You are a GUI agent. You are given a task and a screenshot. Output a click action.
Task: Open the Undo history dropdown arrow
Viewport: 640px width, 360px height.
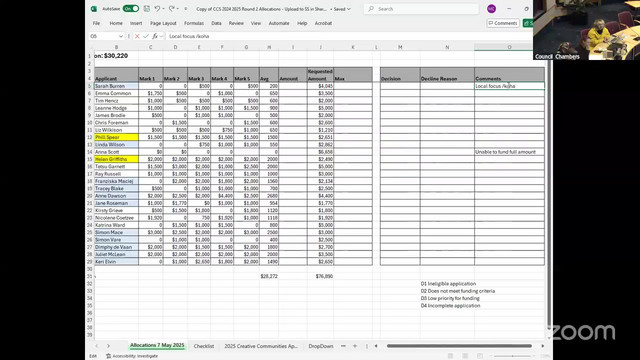point(163,9)
